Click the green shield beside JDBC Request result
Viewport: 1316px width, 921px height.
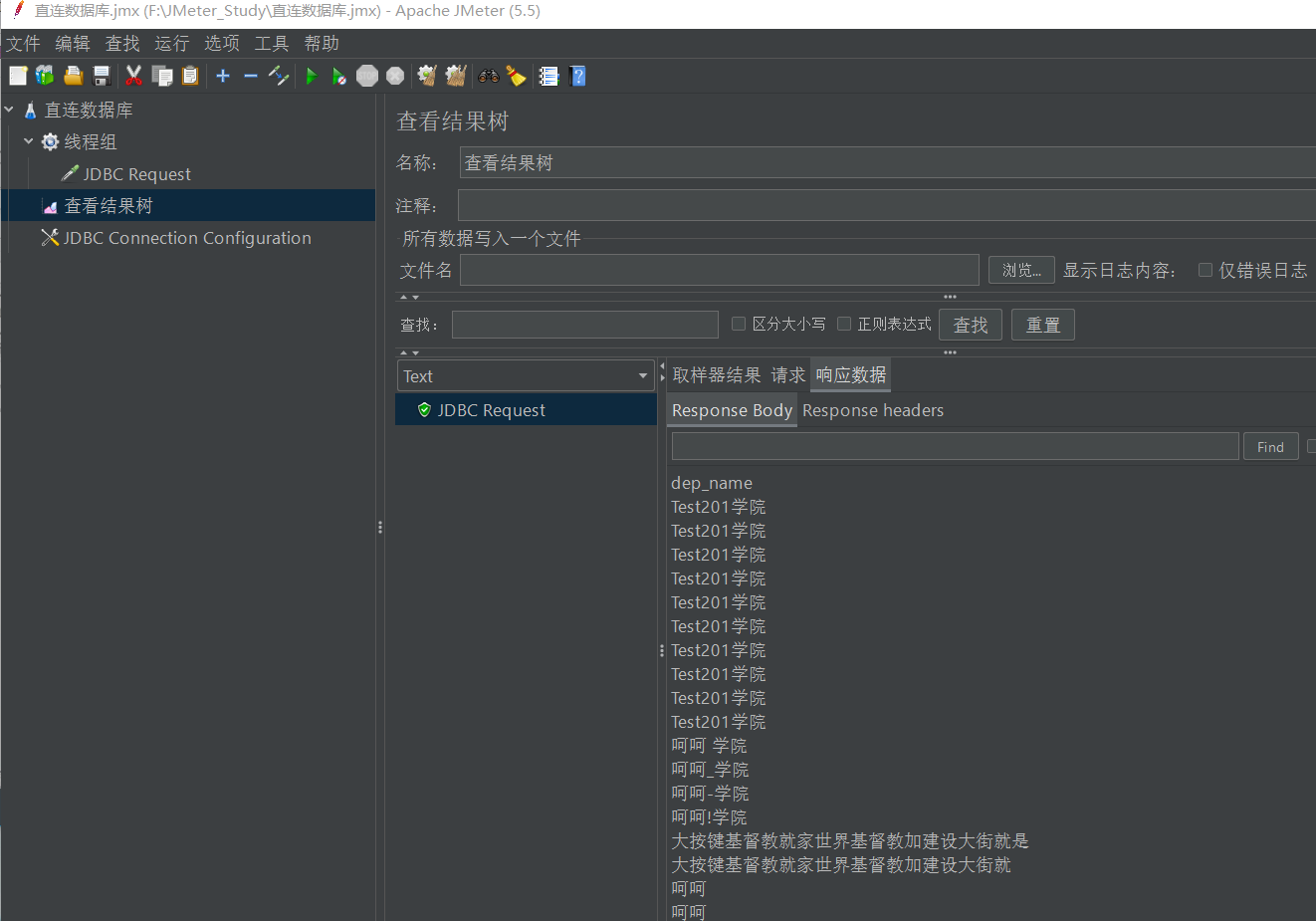tap(424, 409)
